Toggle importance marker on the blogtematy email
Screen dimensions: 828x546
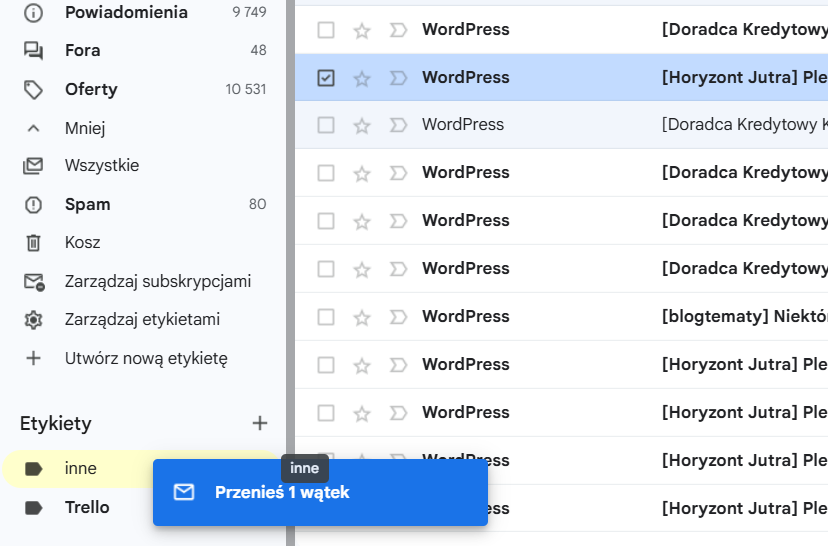pos(398,317)
